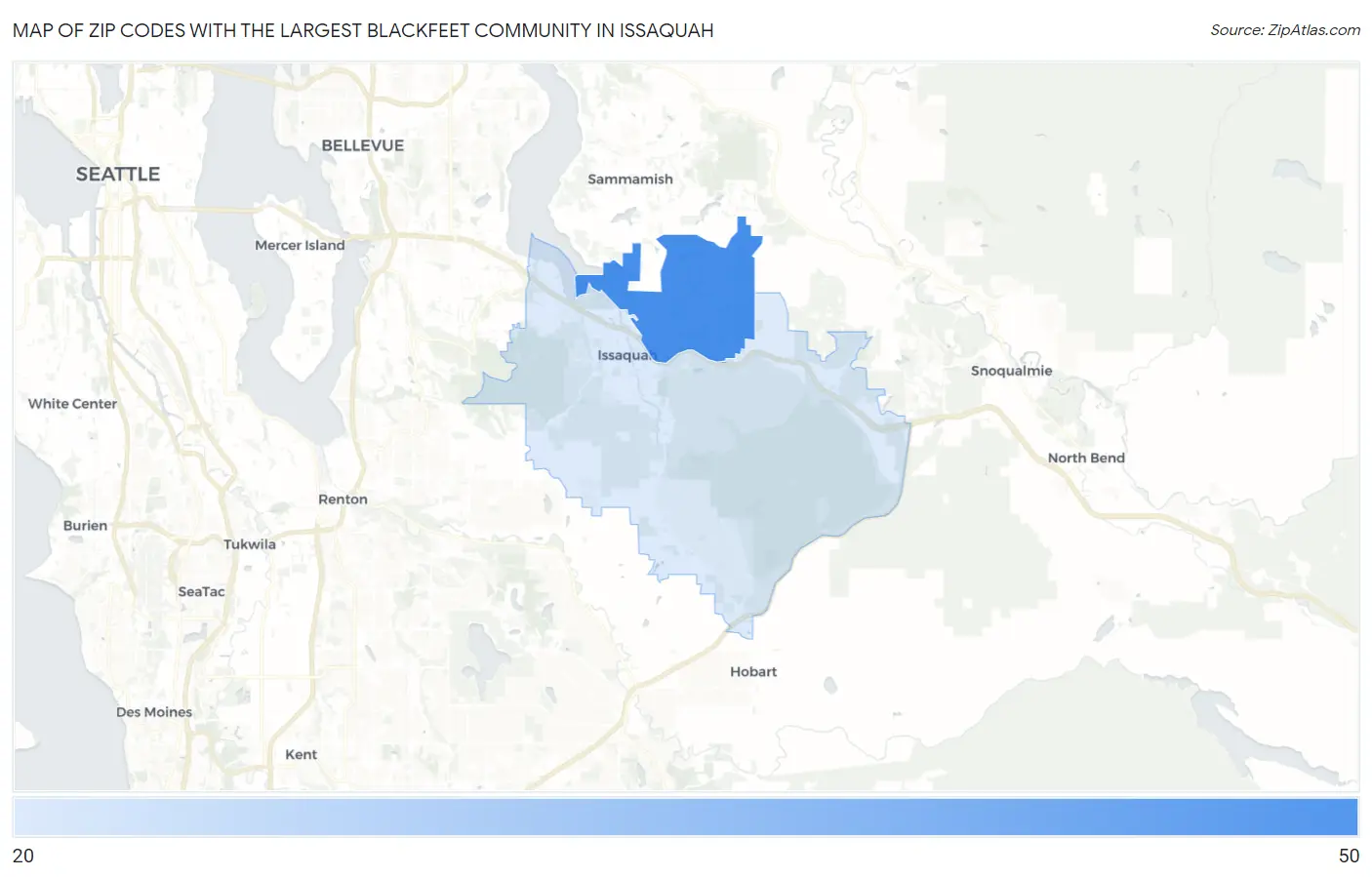Click the legend minimum value 20

23,856
